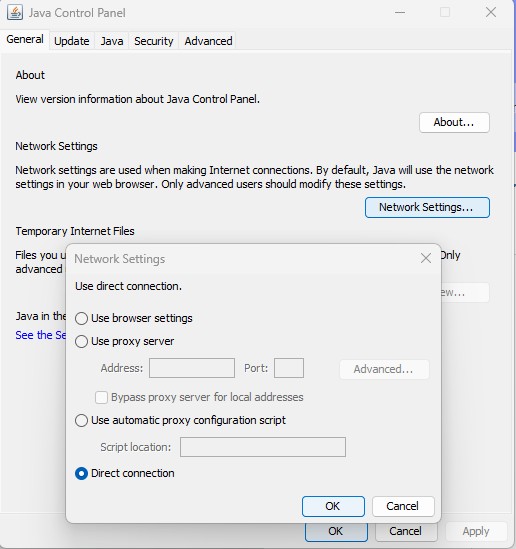Select Use proxy server option

coord(124,341)
